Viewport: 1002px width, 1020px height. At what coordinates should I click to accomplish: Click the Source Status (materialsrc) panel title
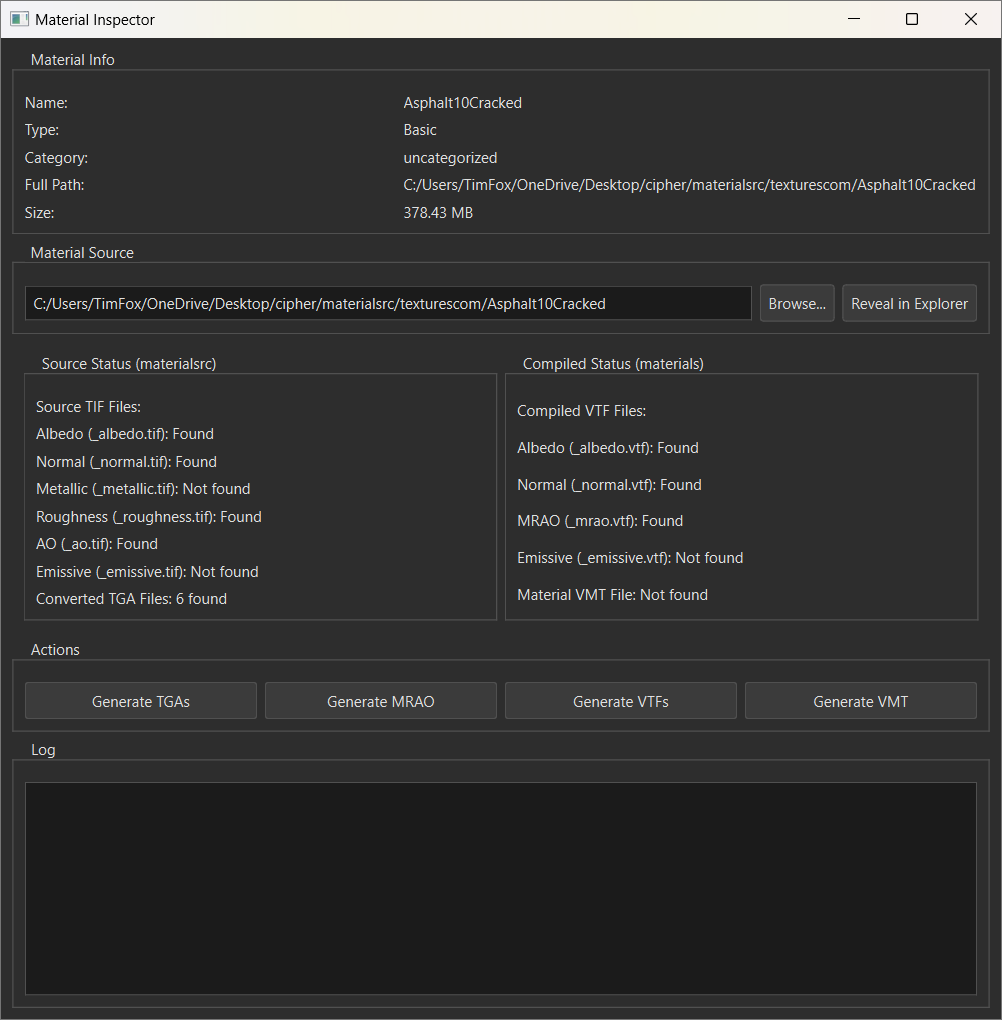(x=129, y=363)
